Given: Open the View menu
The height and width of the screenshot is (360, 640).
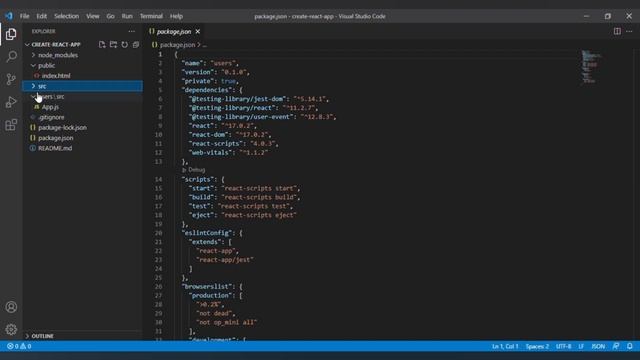Looking at the screenshot, I should coord(93,16).
